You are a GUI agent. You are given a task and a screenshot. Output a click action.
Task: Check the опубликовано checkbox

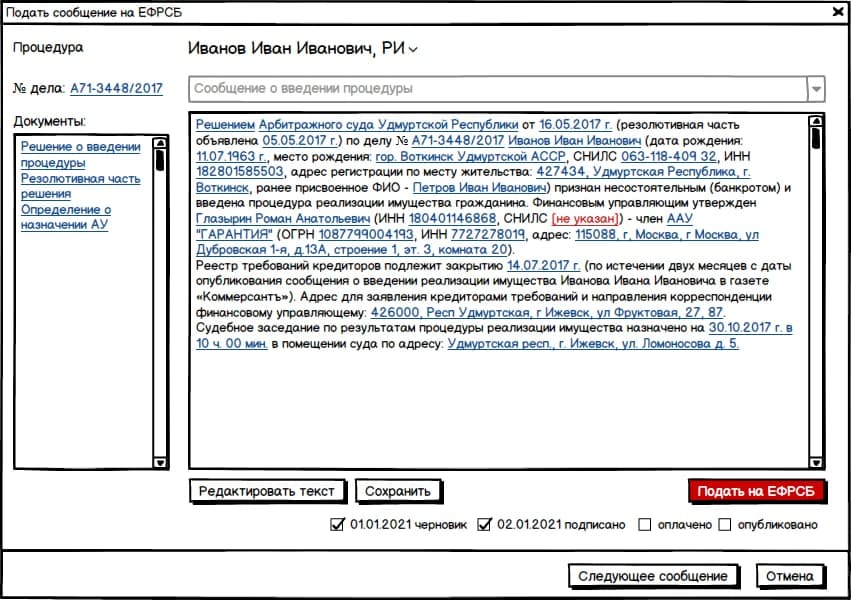(725, 524)
